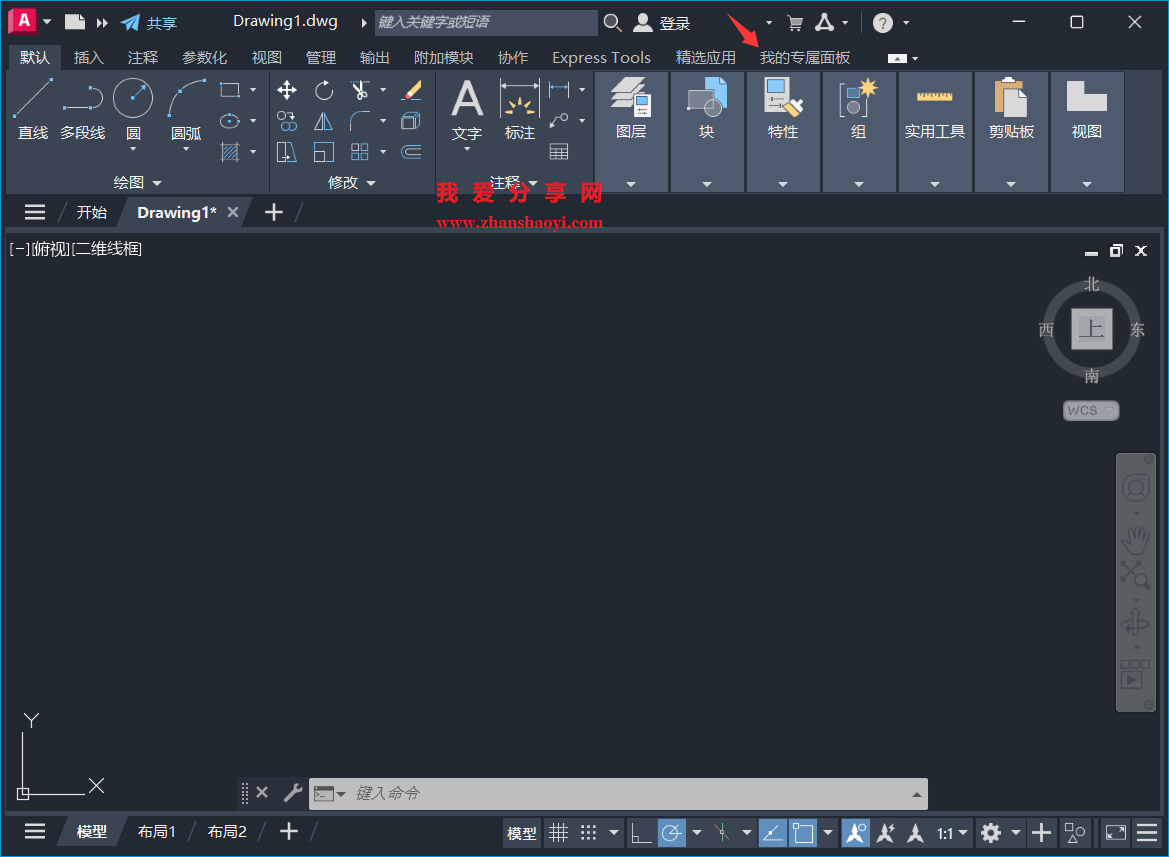The height and width of the screenshot is (857, 1169).
Task: Select the Erase (eraser) tool
Action: [411, 89]
